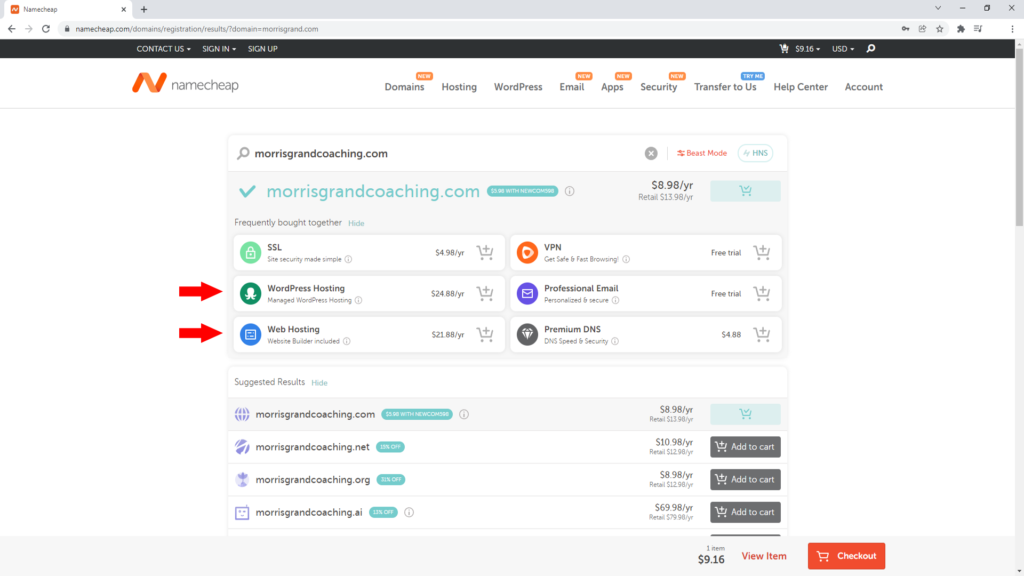Image resolution: width=1024 pixels, height=576 pixels.
Task: Bookmark this page with star icon
Action: (x=940, y=29)
